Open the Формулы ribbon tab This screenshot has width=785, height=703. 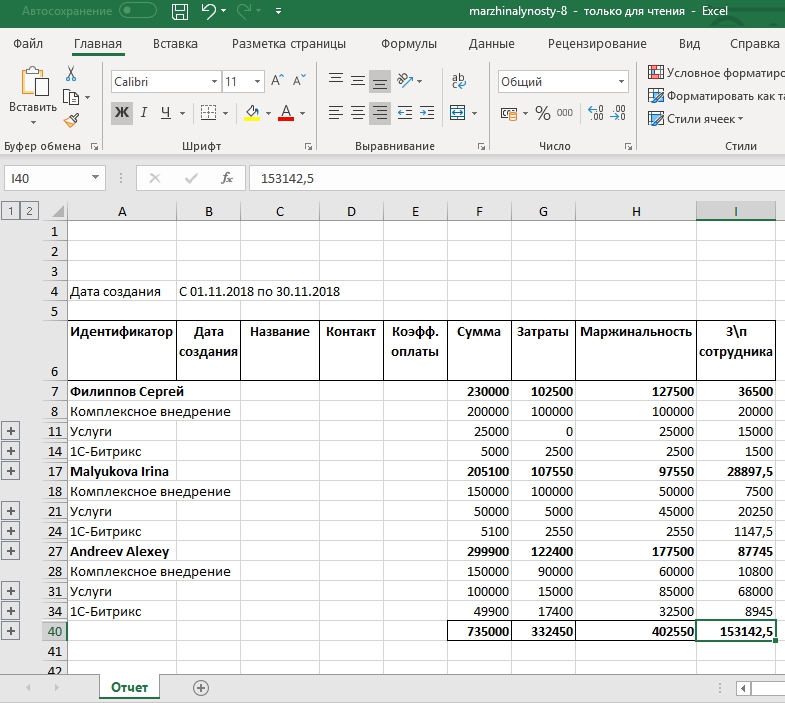tap(408, 44)
